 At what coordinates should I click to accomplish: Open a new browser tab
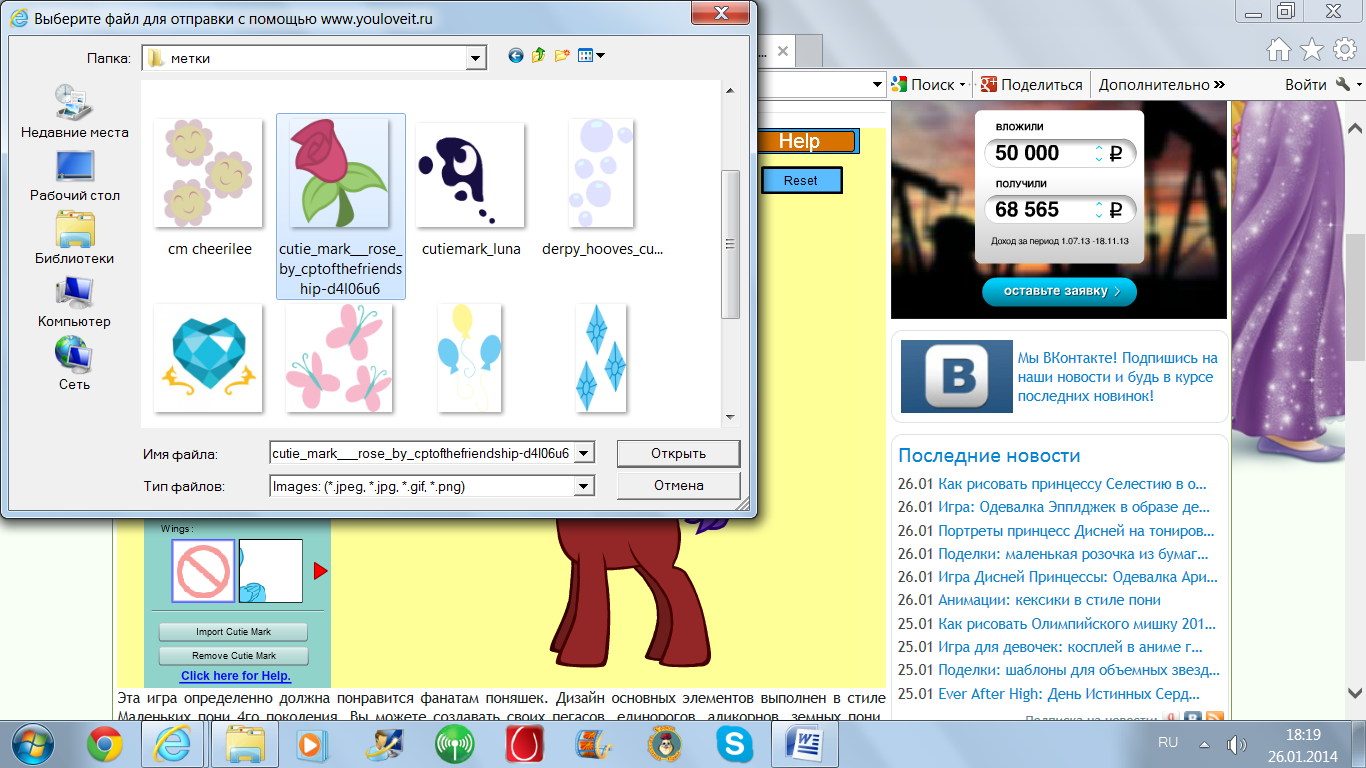pos(811,51)
